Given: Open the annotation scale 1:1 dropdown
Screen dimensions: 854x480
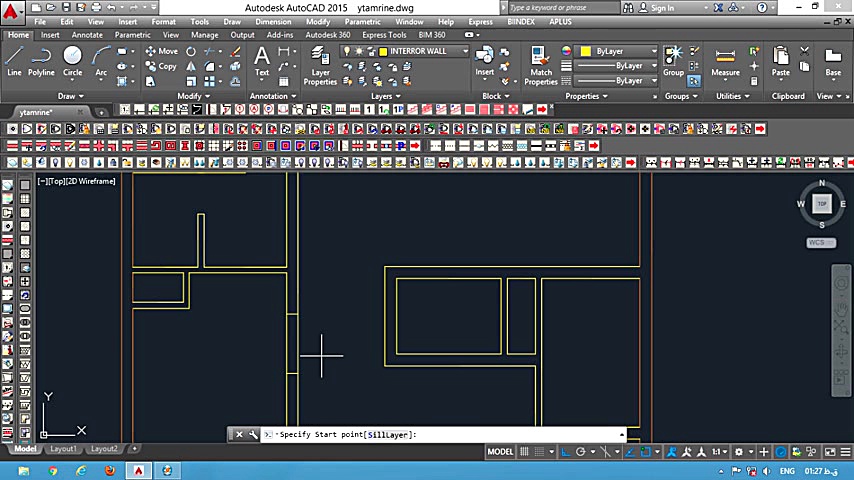Looking at the screenshot, I should pos(719,452).
